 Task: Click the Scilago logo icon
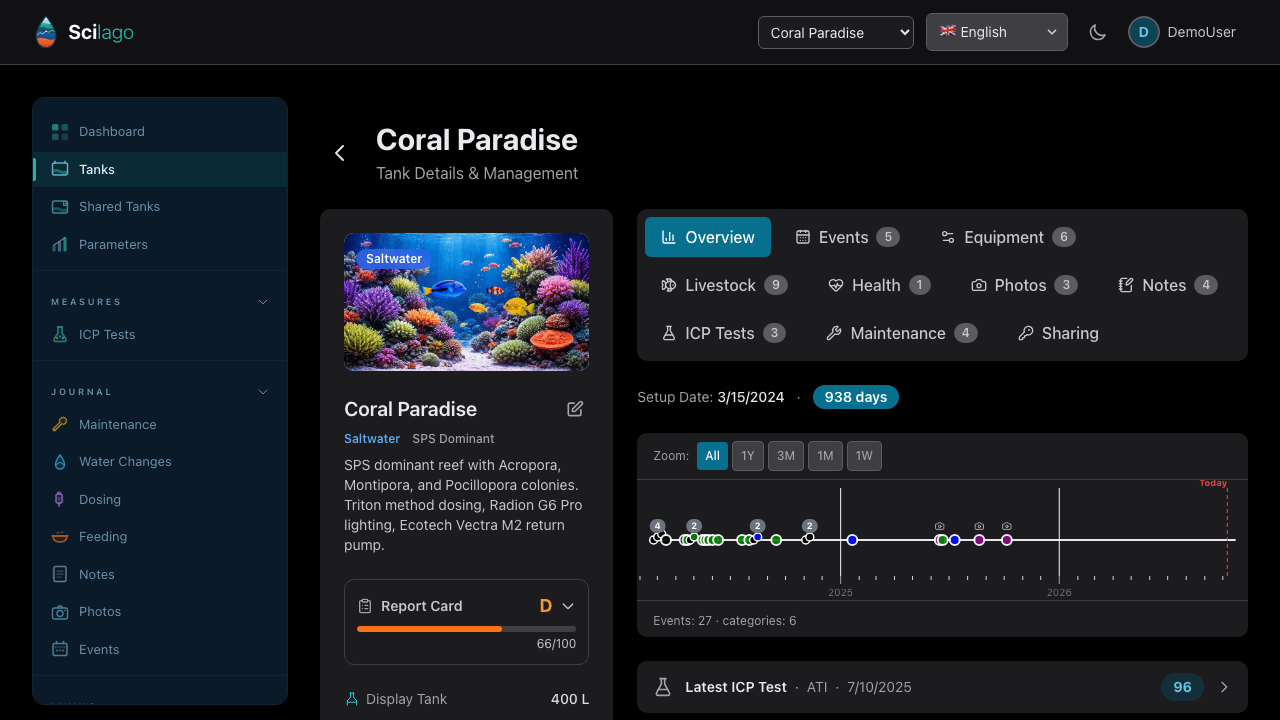tap(46, 32)
